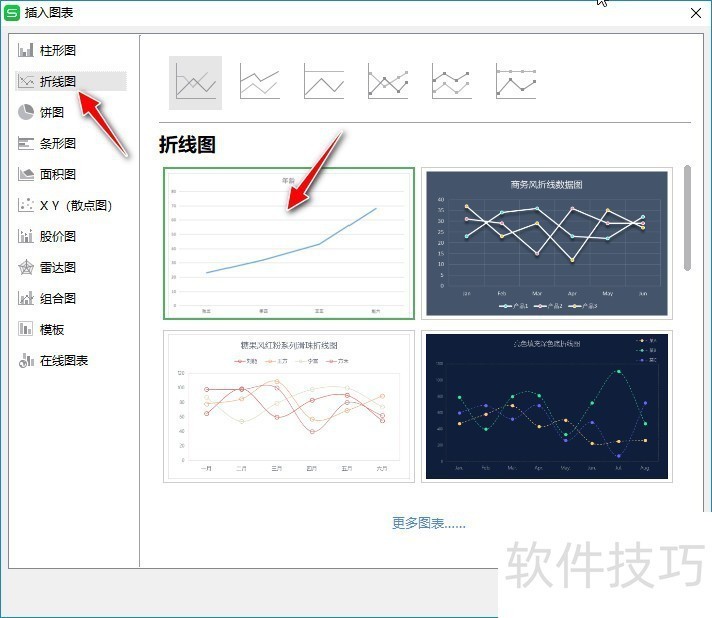This screenshot has height=618, width=712.
Task: Open the 面积图 category label
Action: coord(58,174)
